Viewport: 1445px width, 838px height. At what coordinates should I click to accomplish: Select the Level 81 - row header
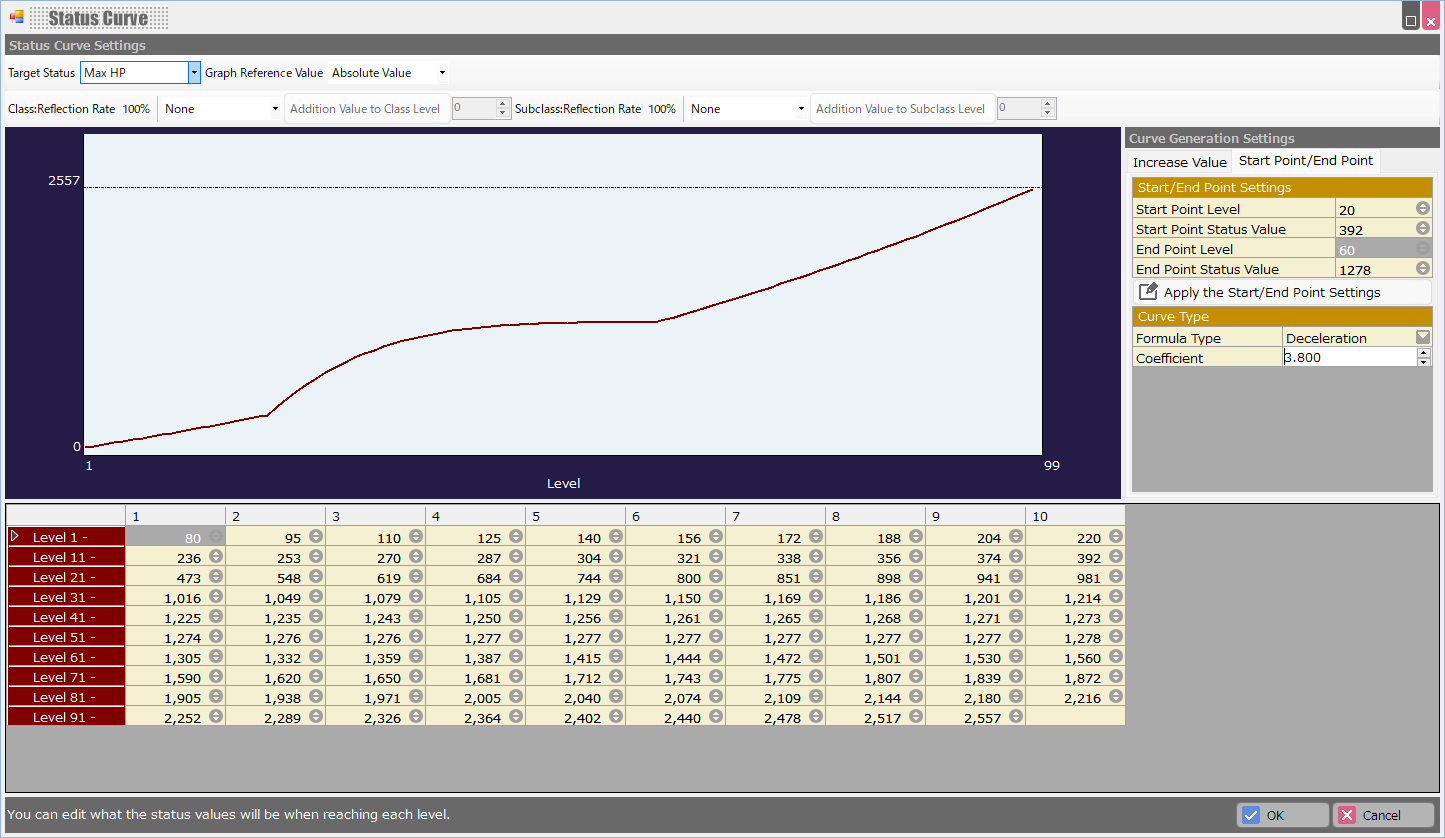point(66,697)
